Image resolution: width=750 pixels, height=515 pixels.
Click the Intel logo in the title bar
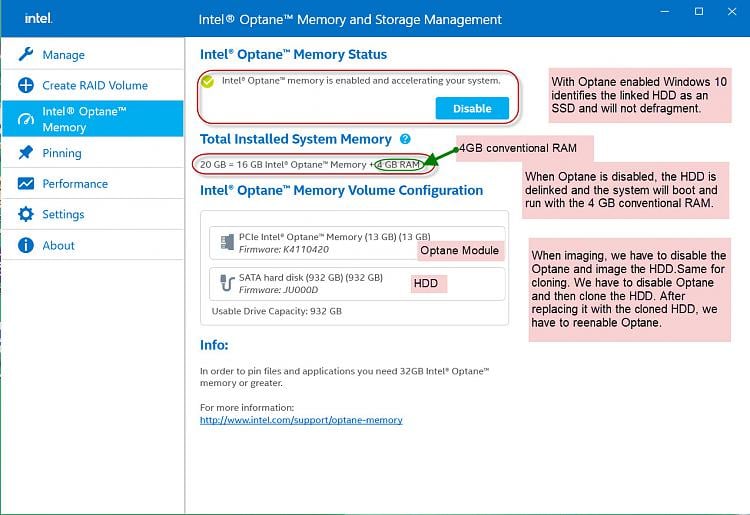coord(38,18)
